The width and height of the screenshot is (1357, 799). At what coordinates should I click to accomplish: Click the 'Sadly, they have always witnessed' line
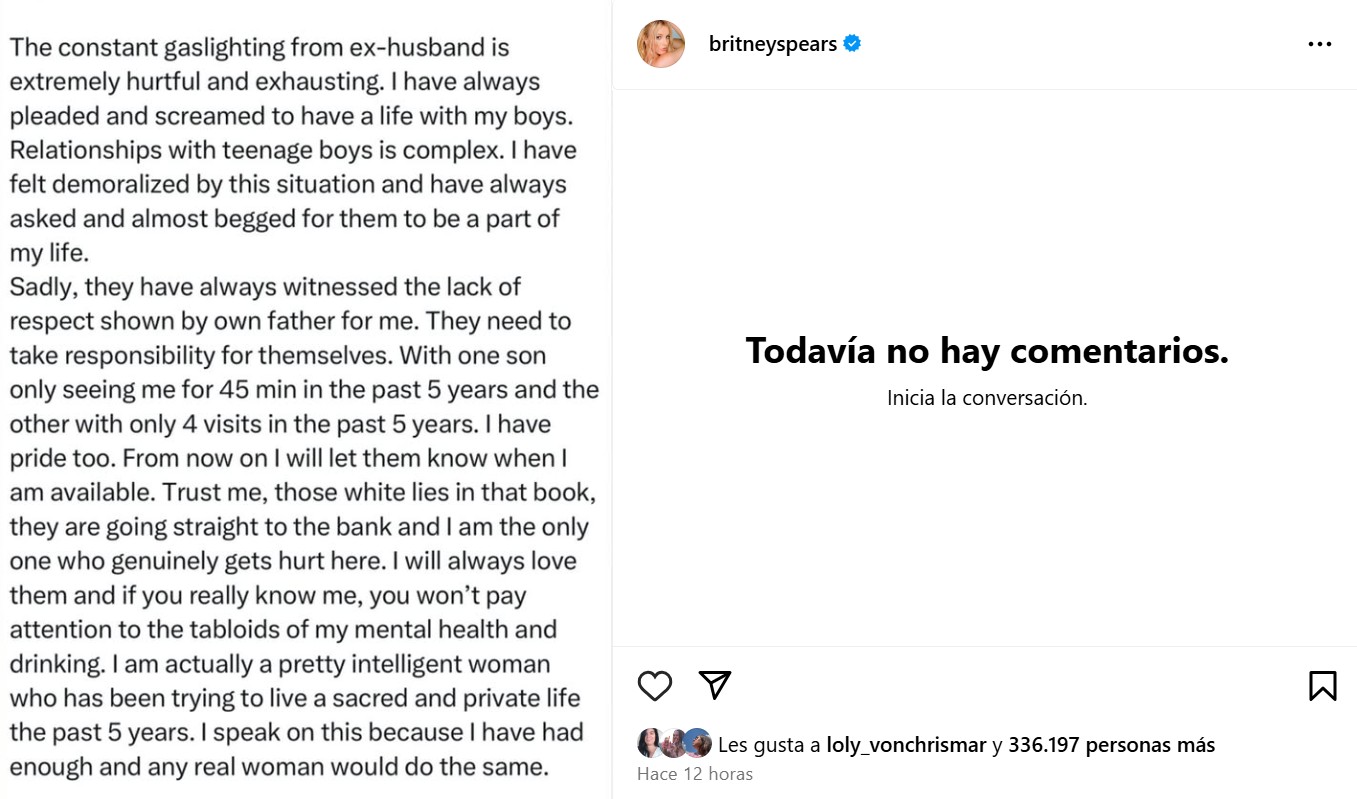click(x=265, y=287)
